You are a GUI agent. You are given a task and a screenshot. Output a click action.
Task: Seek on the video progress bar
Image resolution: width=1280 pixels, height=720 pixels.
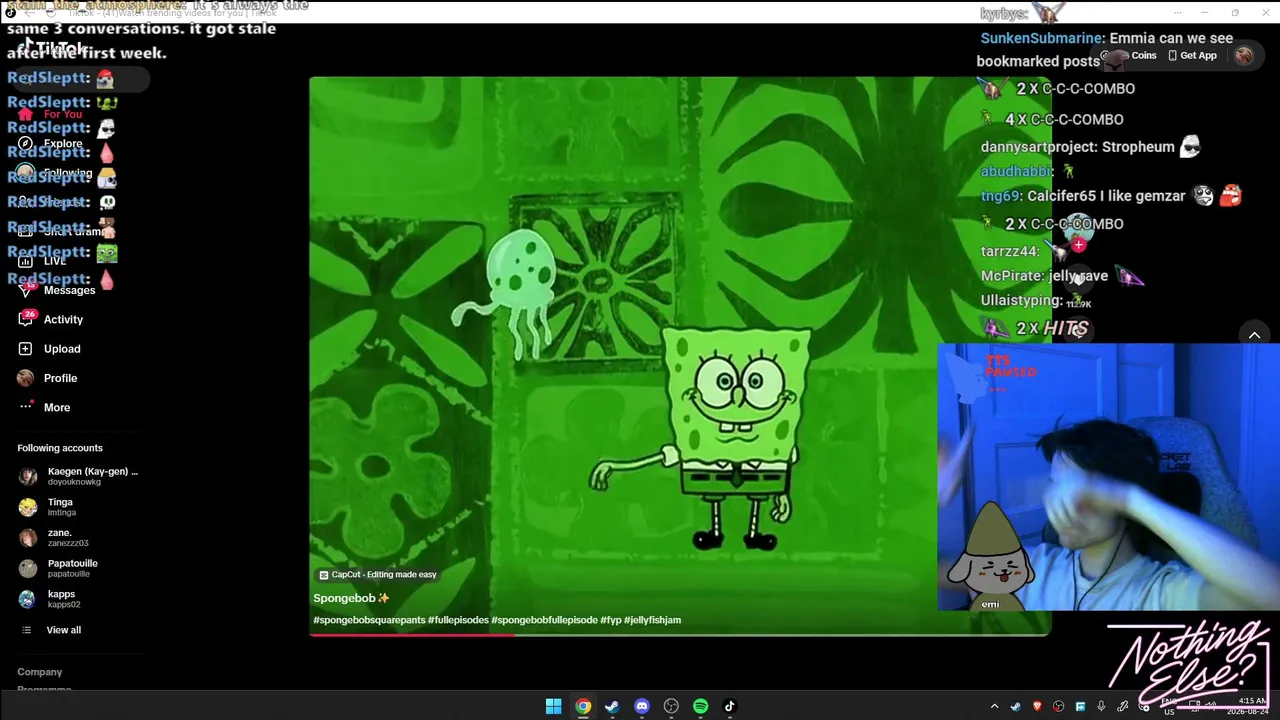coord(680,634)
